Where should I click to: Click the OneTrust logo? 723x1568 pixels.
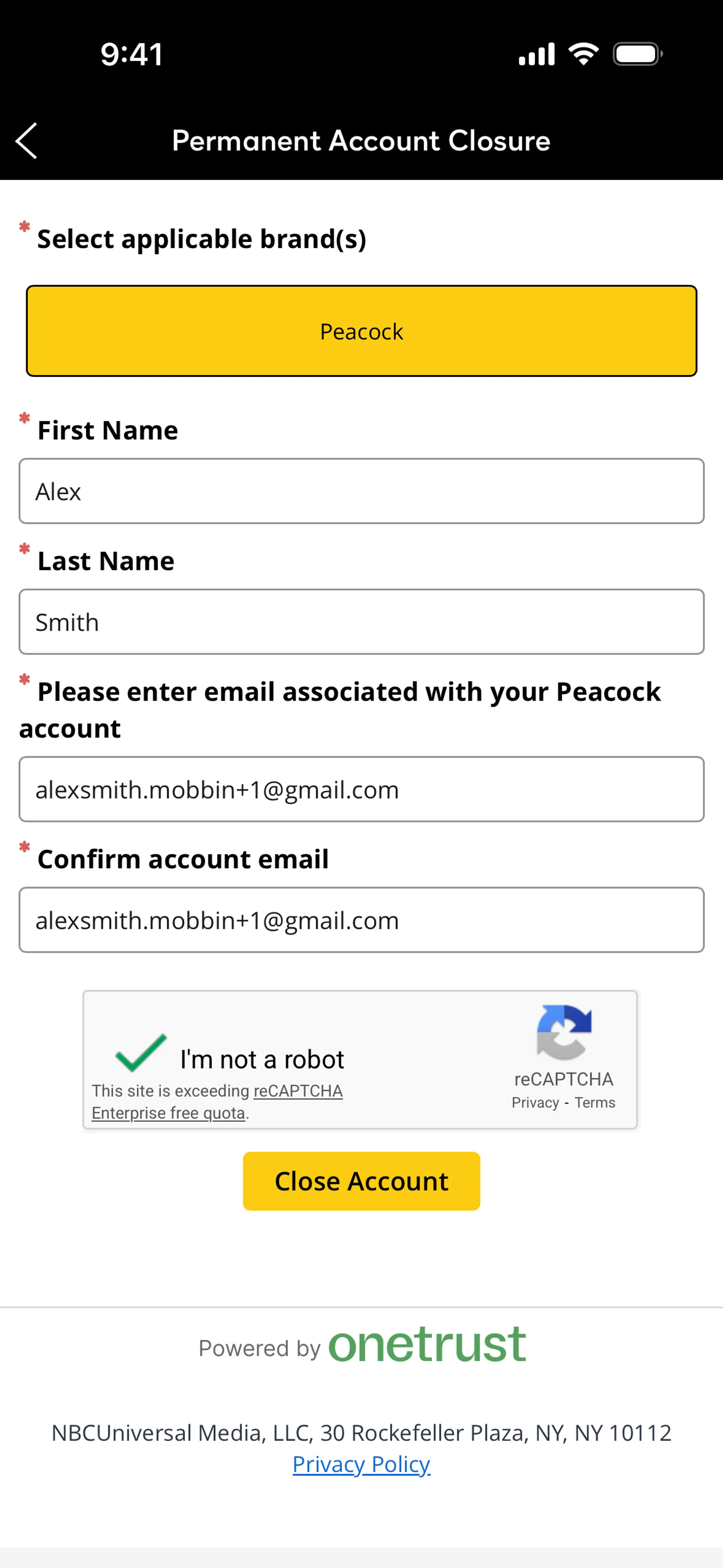click(x=427, y=1345)
